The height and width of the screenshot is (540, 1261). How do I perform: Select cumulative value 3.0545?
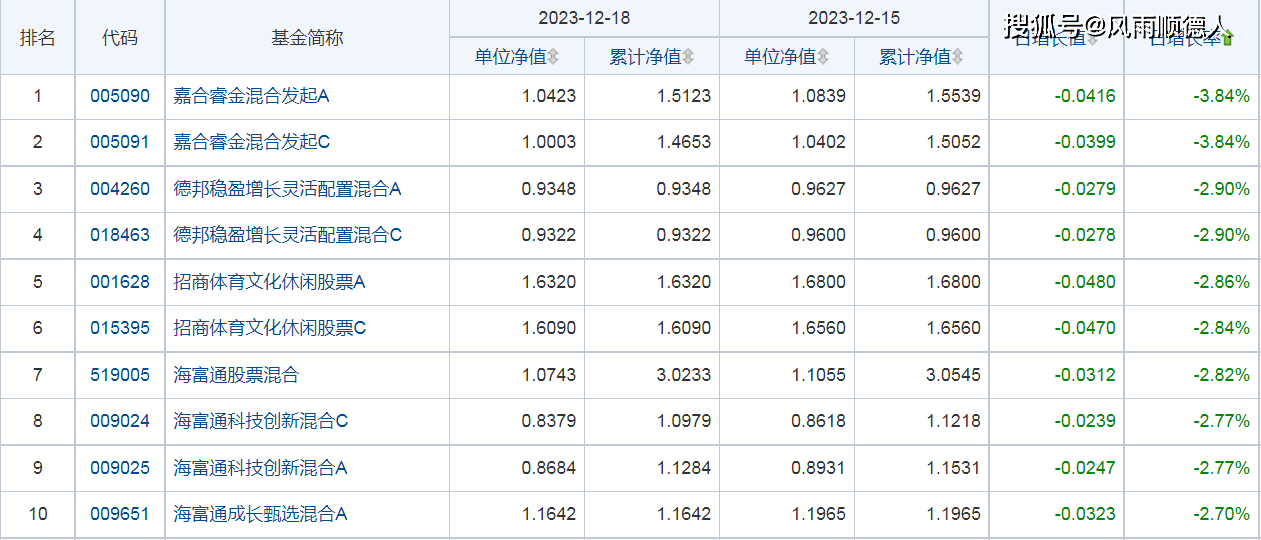coord(954,375)
